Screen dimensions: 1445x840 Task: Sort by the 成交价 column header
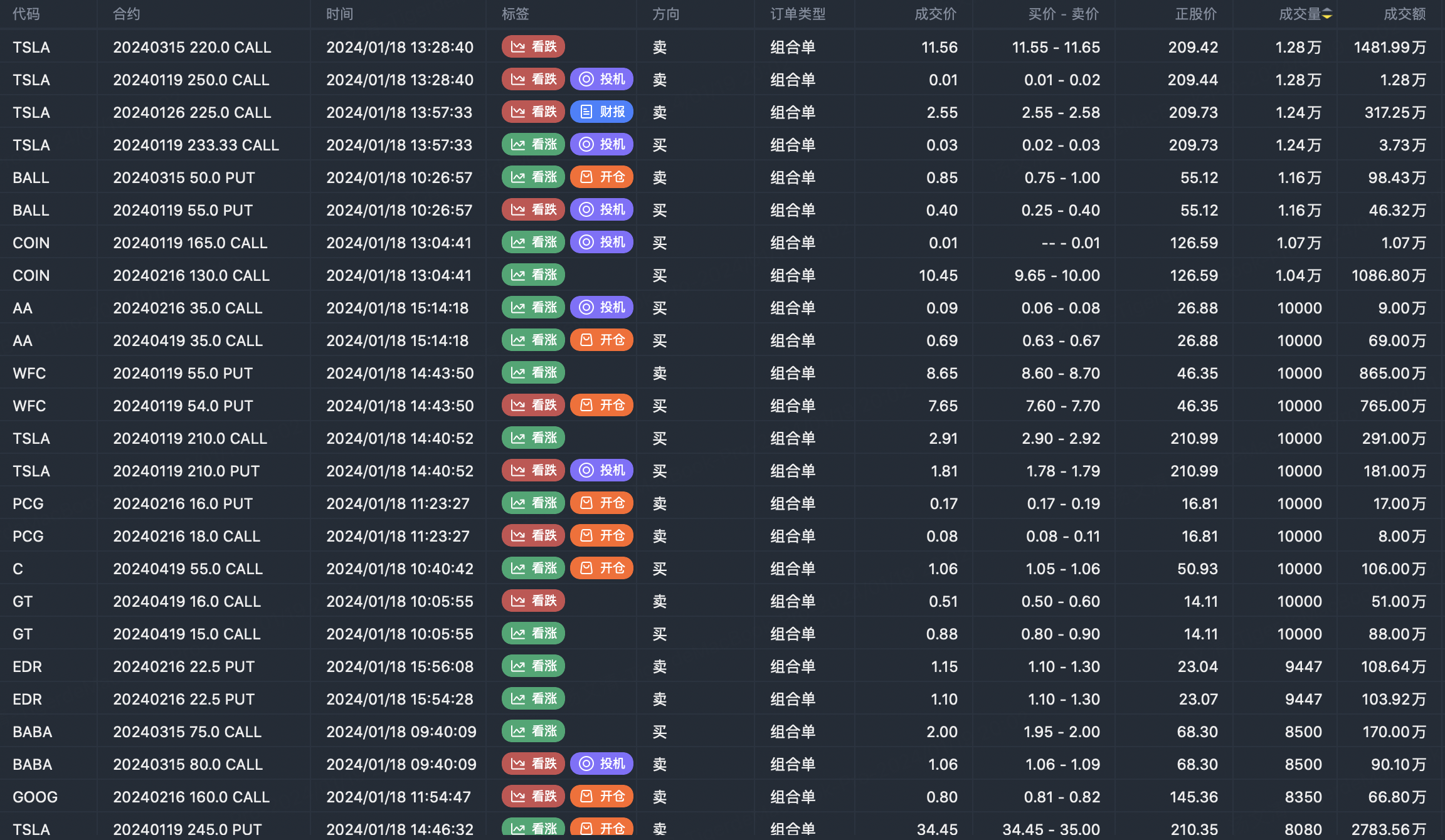935,14
